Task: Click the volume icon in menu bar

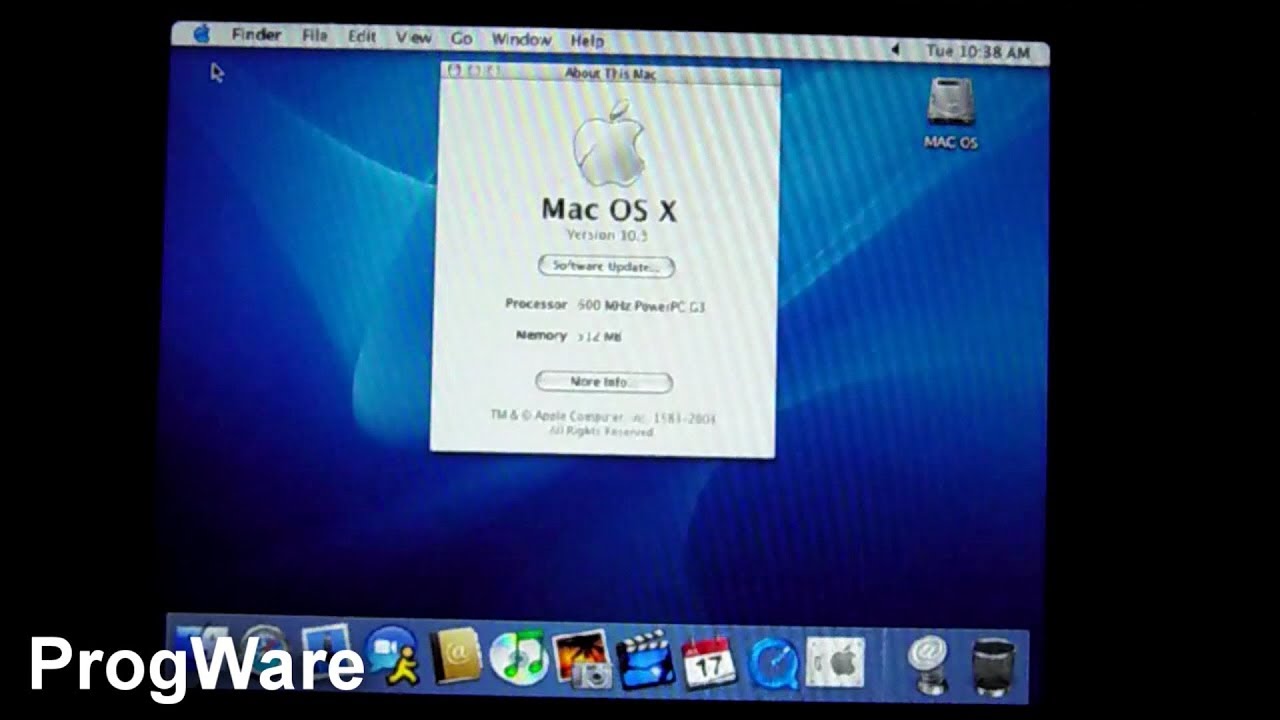Action: pos(895,49)
